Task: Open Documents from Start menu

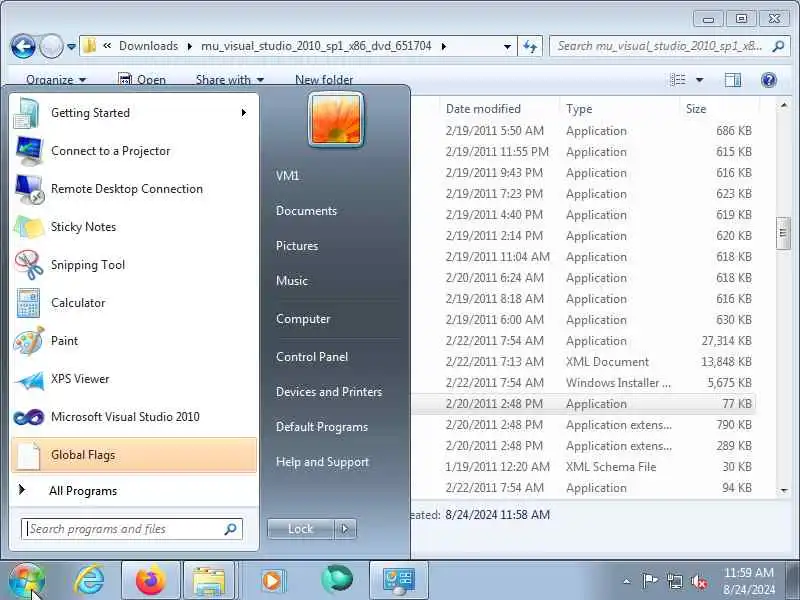Action: click(307, 211)
